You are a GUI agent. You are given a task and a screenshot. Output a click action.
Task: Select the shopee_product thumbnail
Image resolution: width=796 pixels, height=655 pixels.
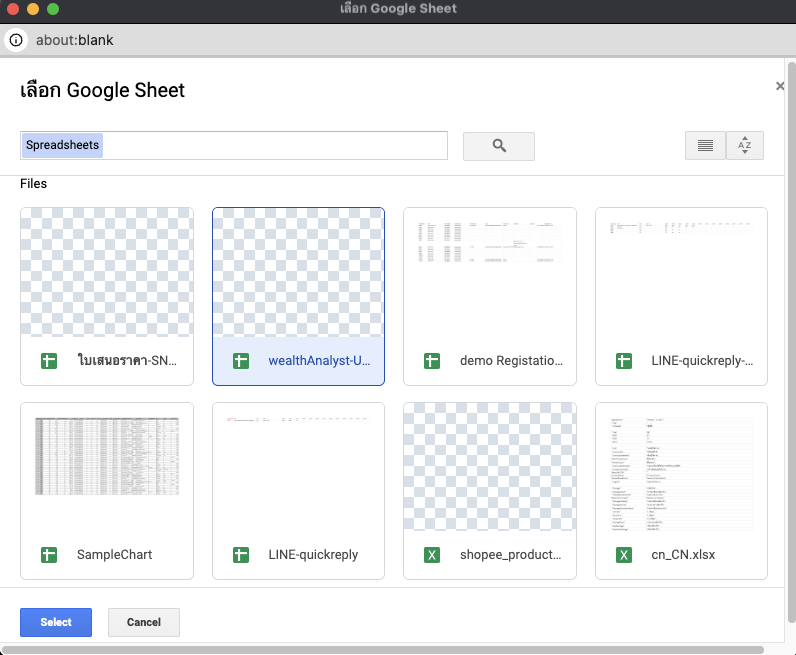coord(490,467)
